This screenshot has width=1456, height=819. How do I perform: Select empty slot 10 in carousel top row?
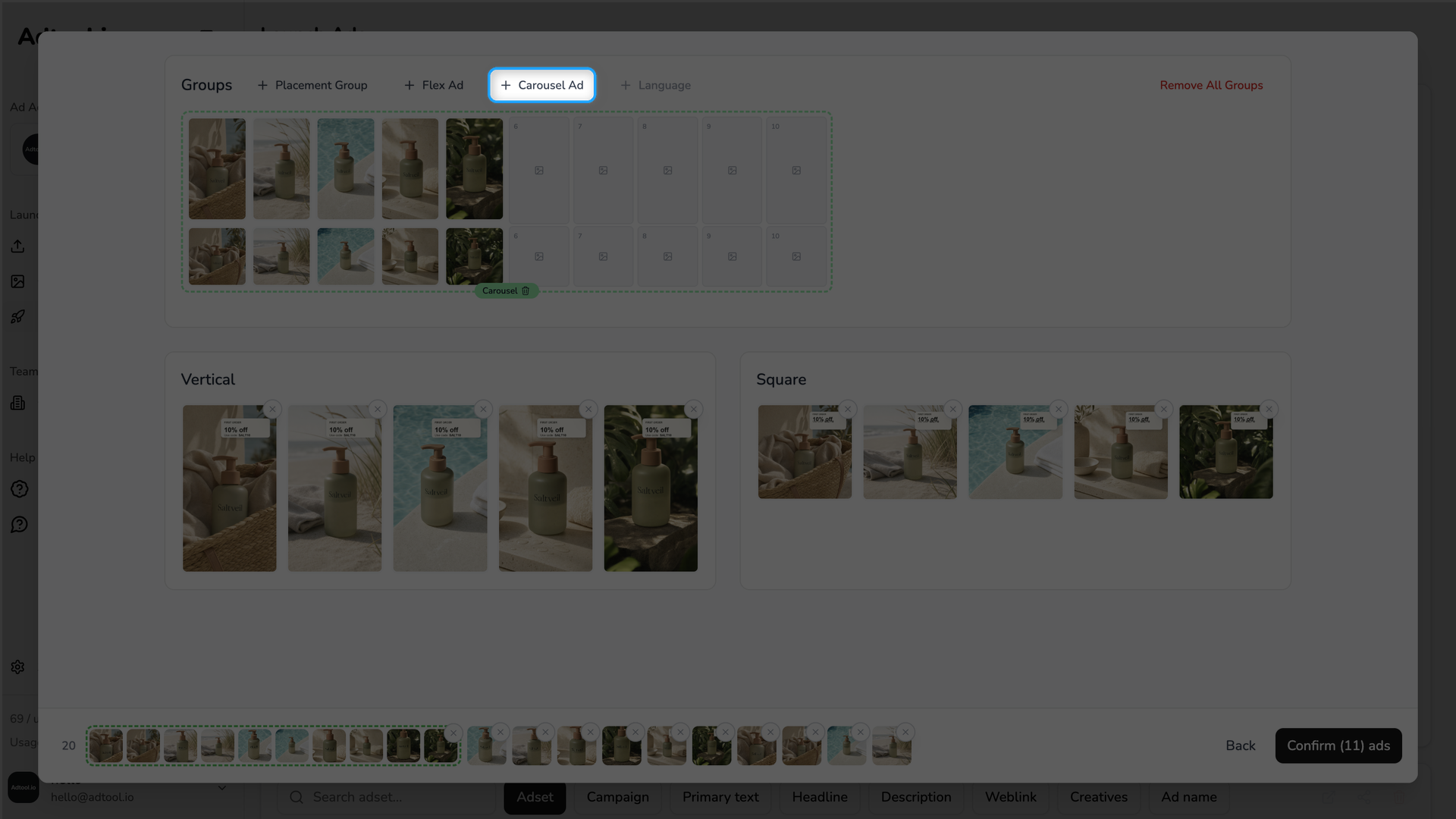[x=796, y=170]
